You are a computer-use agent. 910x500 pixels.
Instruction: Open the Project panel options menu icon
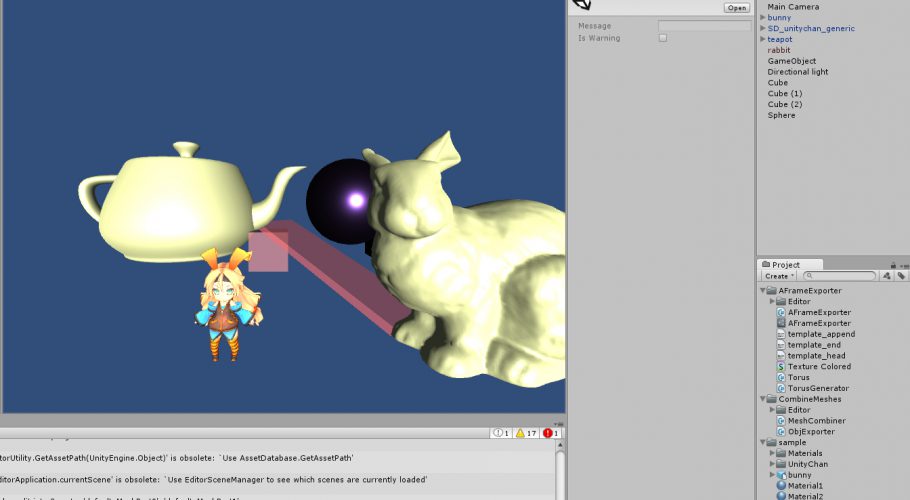pyautogui.click(x=905, y=265)
